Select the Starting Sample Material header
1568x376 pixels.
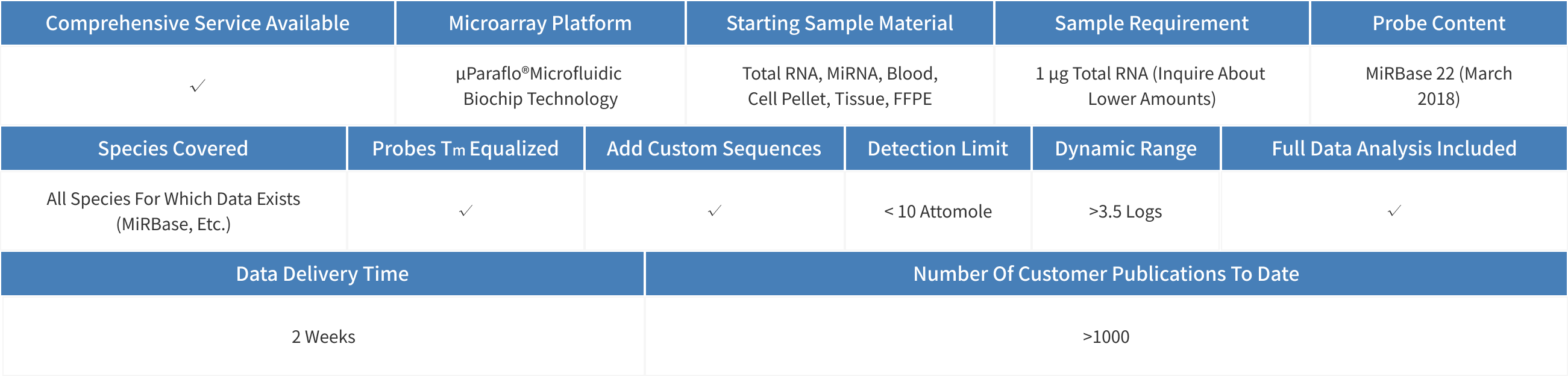tap(839, 23)
